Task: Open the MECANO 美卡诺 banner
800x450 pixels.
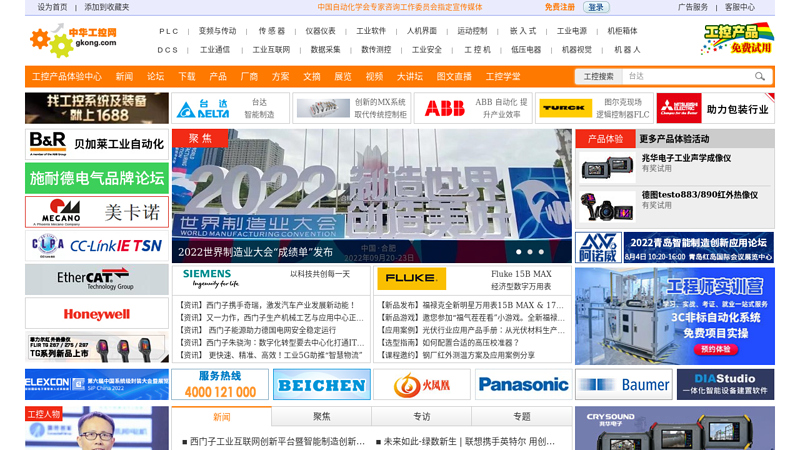Action: [x=97, y=212]
